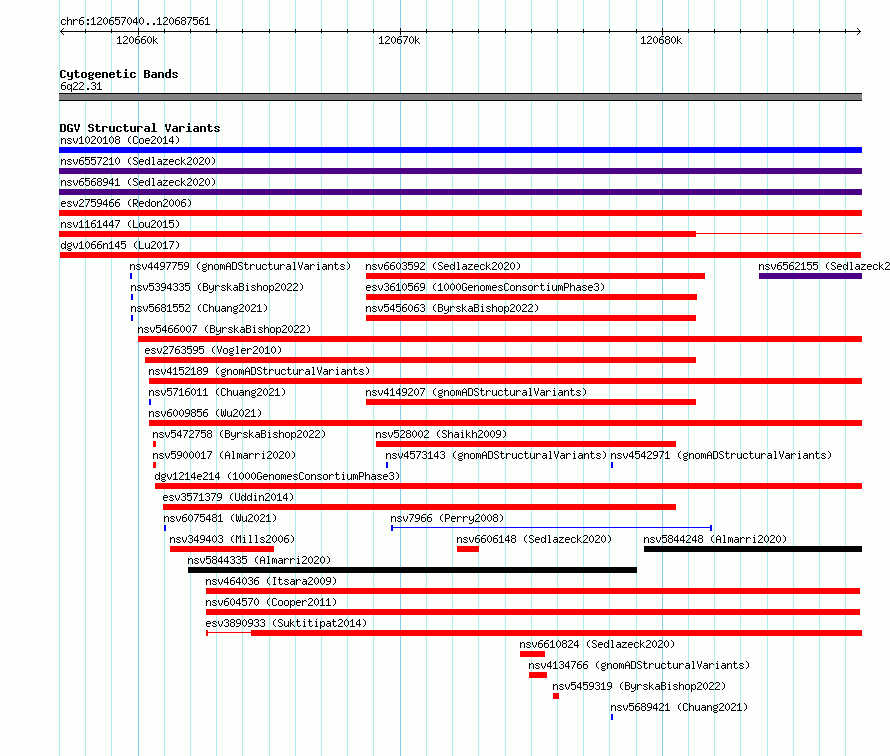Image resolution: width=890 pixels, height=756 pixels.
Task: Click nsv7966 (Perry2008) label
Action: [x=447, y=518]
